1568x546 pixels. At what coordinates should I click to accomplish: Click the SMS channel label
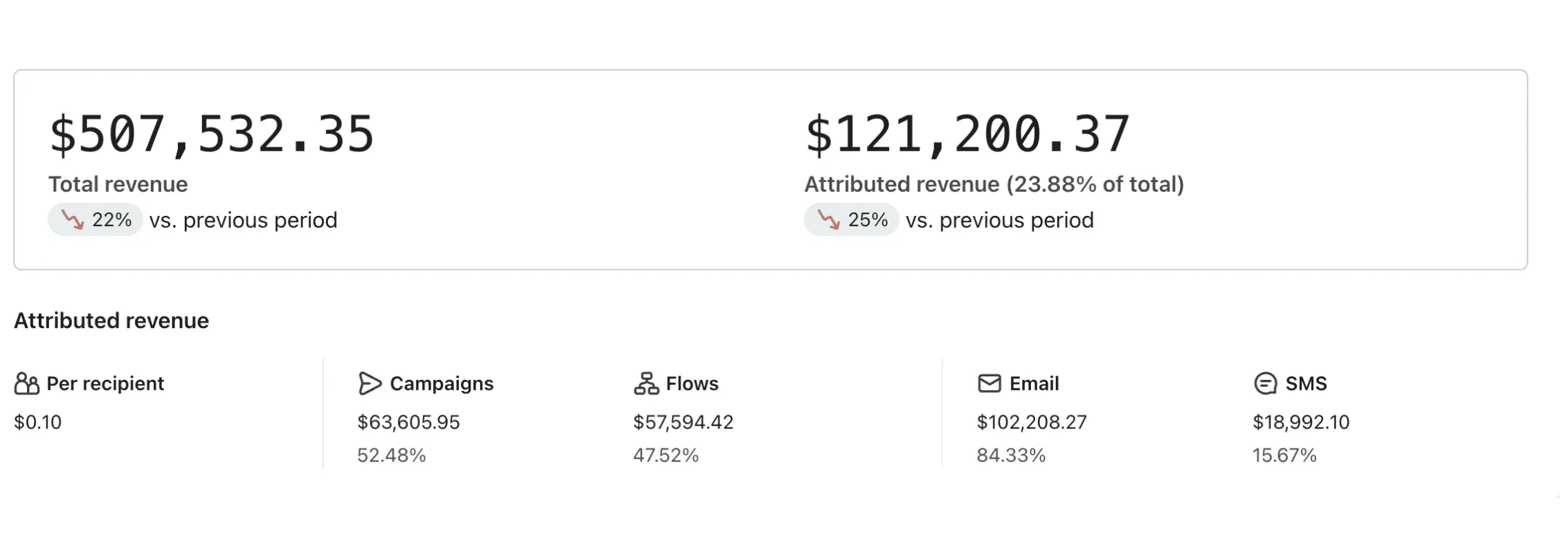coord(1306,383)
